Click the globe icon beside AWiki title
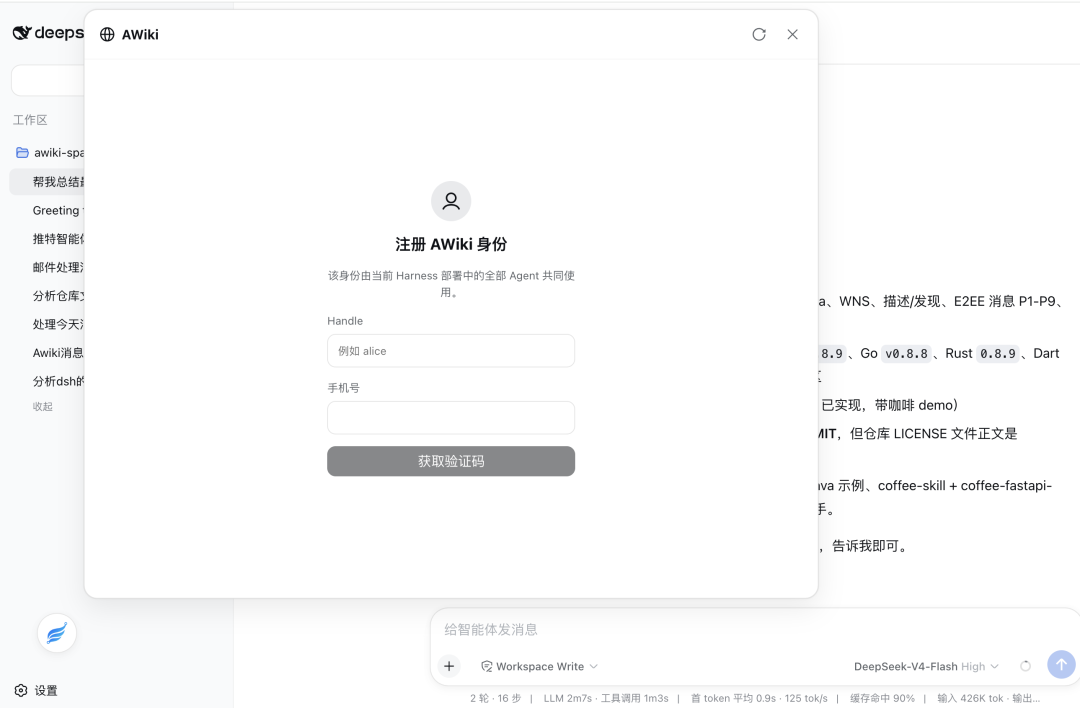 pyautogui.click(x=107, y=34)
